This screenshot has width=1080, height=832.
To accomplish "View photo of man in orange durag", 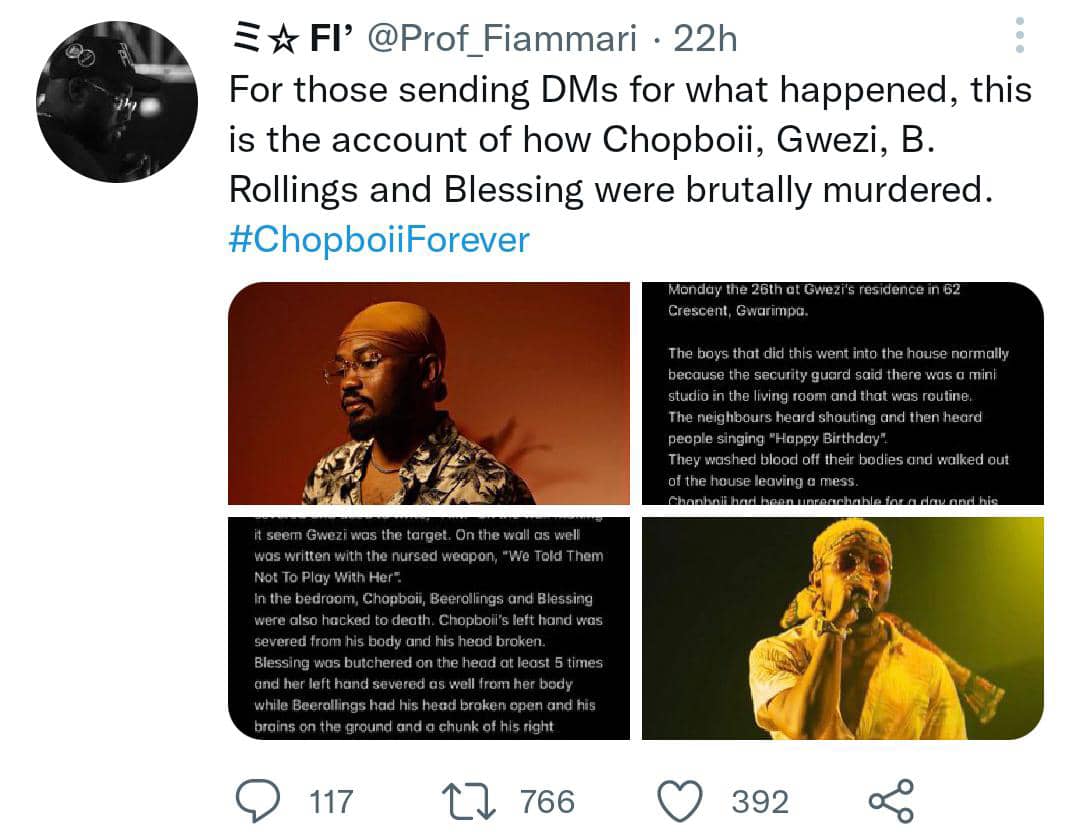I will (x=429, y=393).
